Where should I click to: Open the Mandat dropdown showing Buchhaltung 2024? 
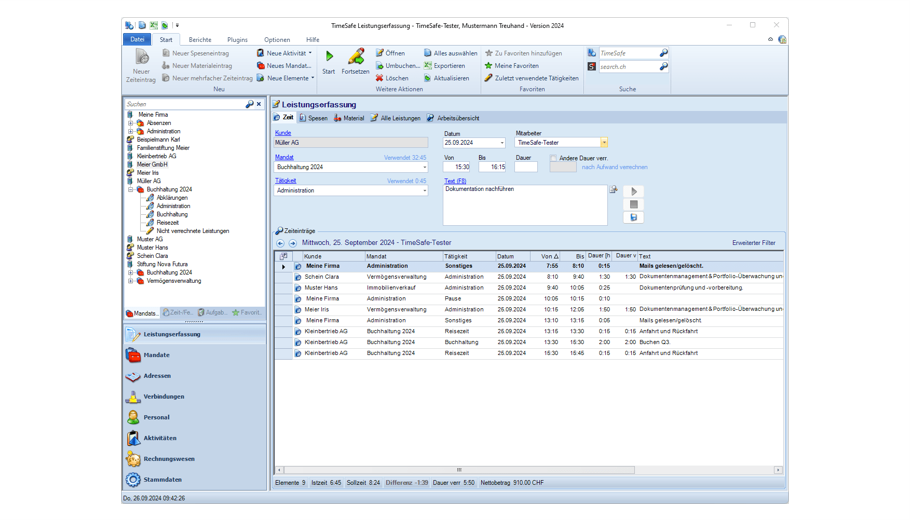[x=424, y=168]
